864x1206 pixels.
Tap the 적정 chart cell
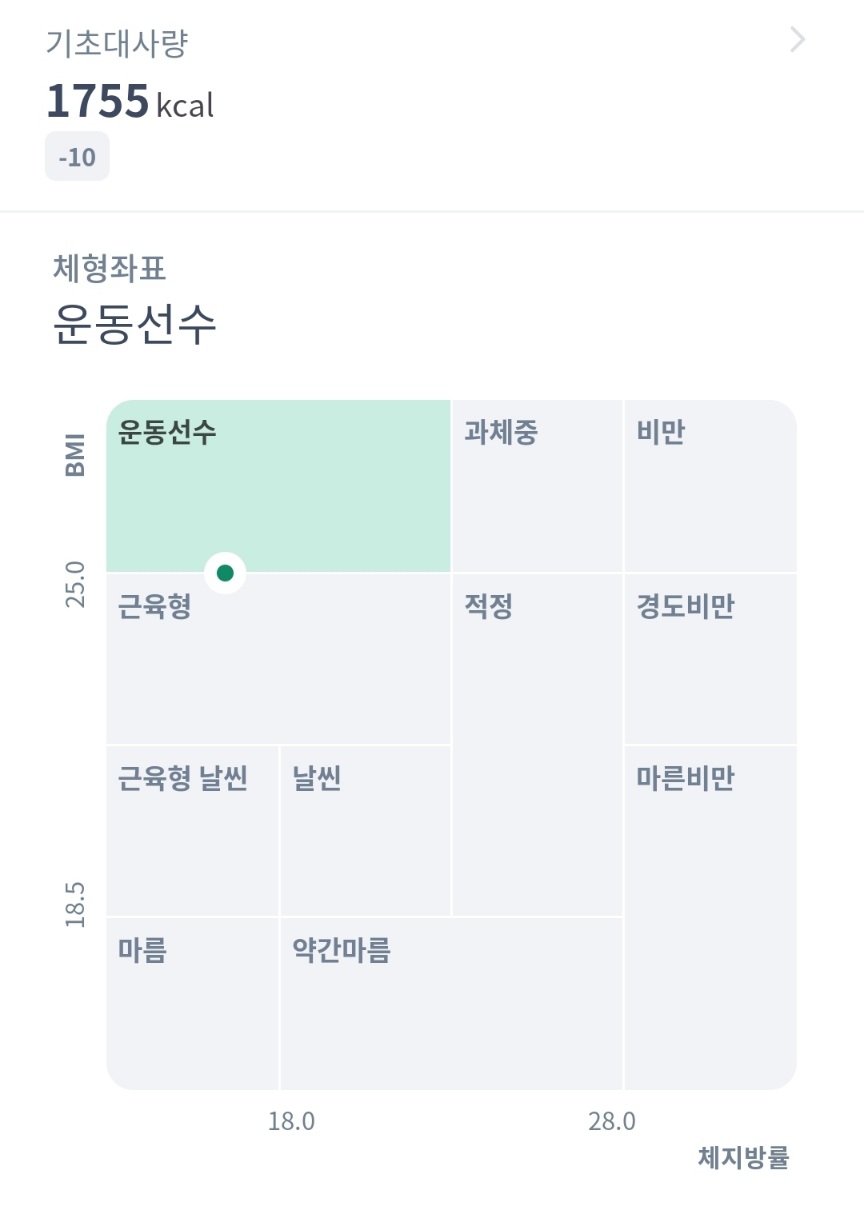(x=537, y=745)
